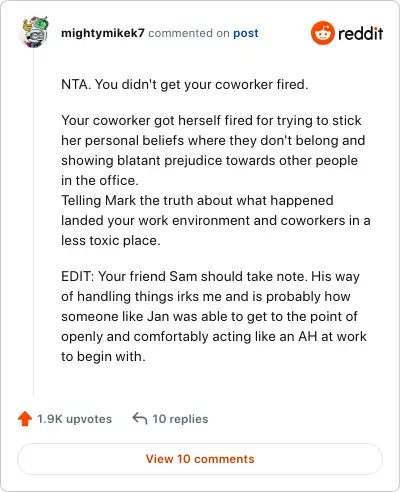Click the line "less toxic place."

click(111, 241)
